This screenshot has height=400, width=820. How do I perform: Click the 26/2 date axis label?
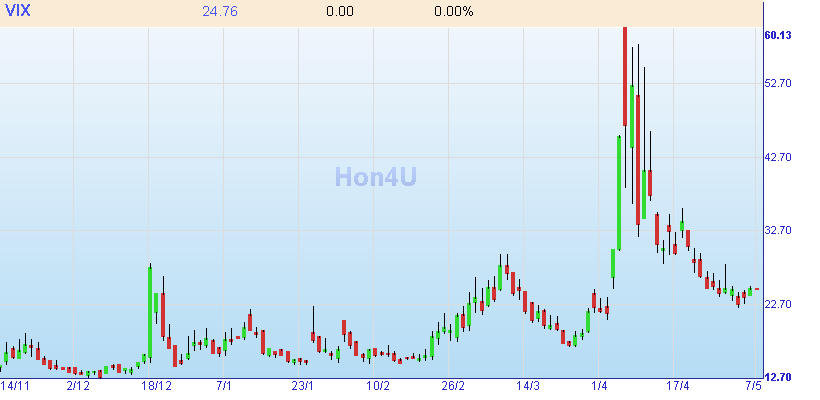coord(453,386)
